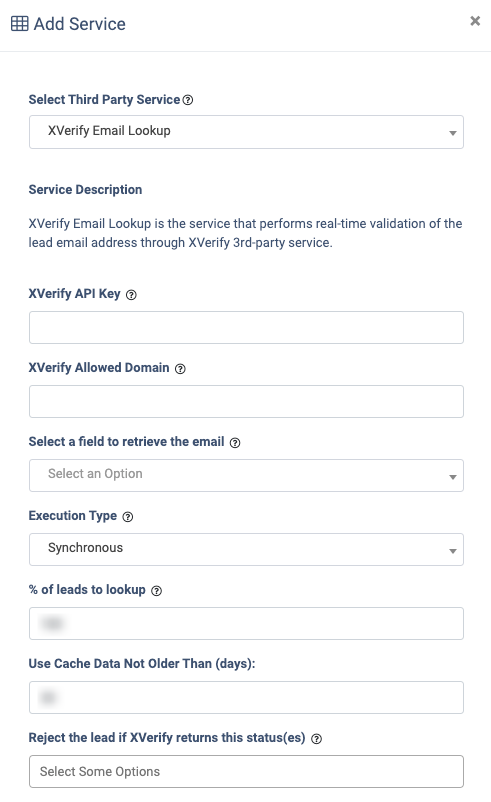Click help icon beside XVerify Allowed Domain
Screen dimensions: 491x802
point(180,369)
